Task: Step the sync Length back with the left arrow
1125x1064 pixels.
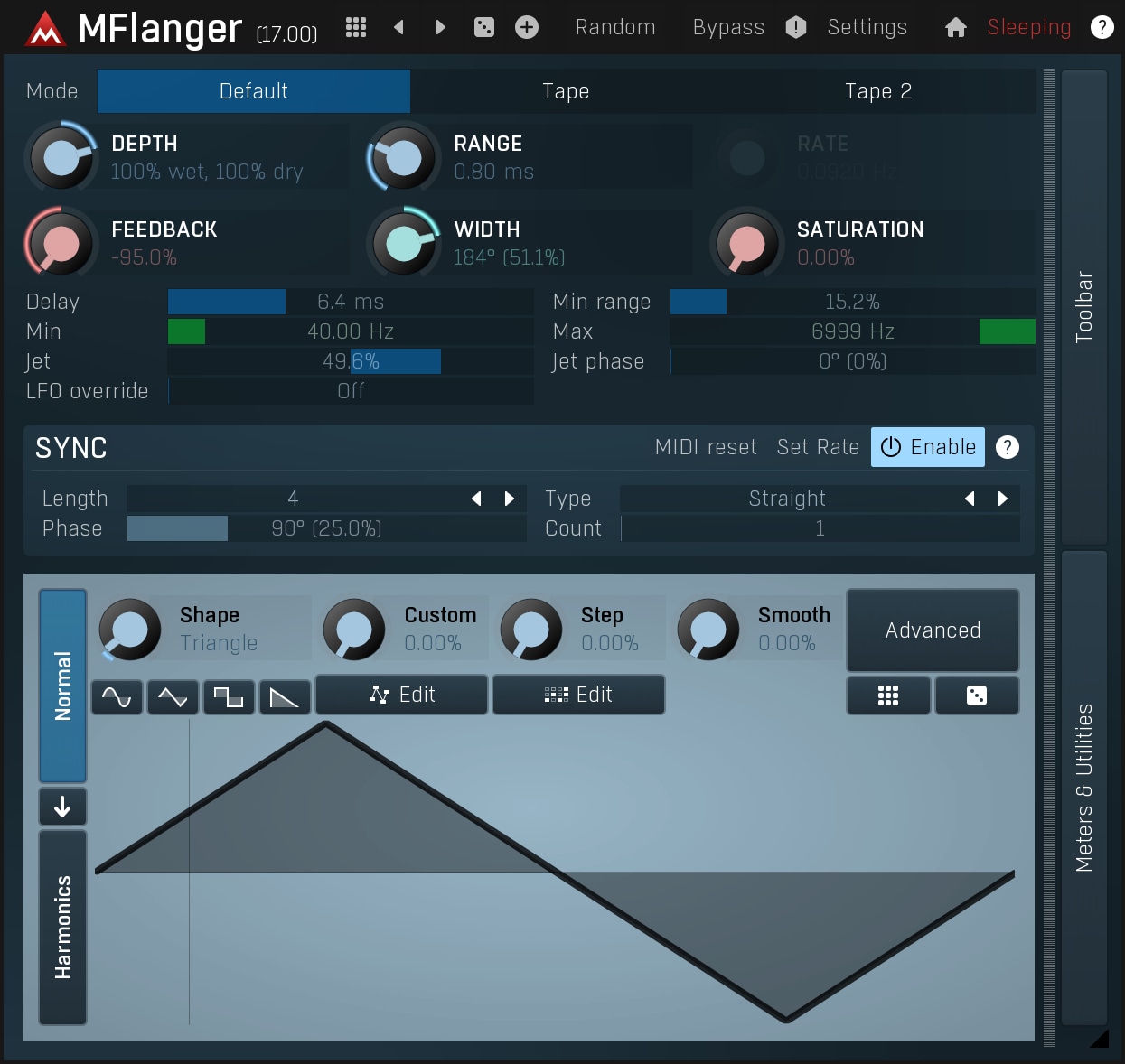Action: point(476,498)
